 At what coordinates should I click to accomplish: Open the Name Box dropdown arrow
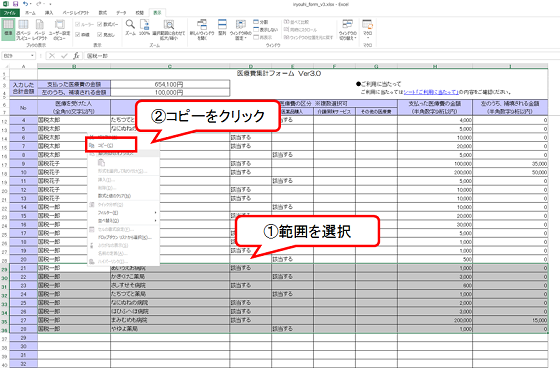[x=32, y=56]
